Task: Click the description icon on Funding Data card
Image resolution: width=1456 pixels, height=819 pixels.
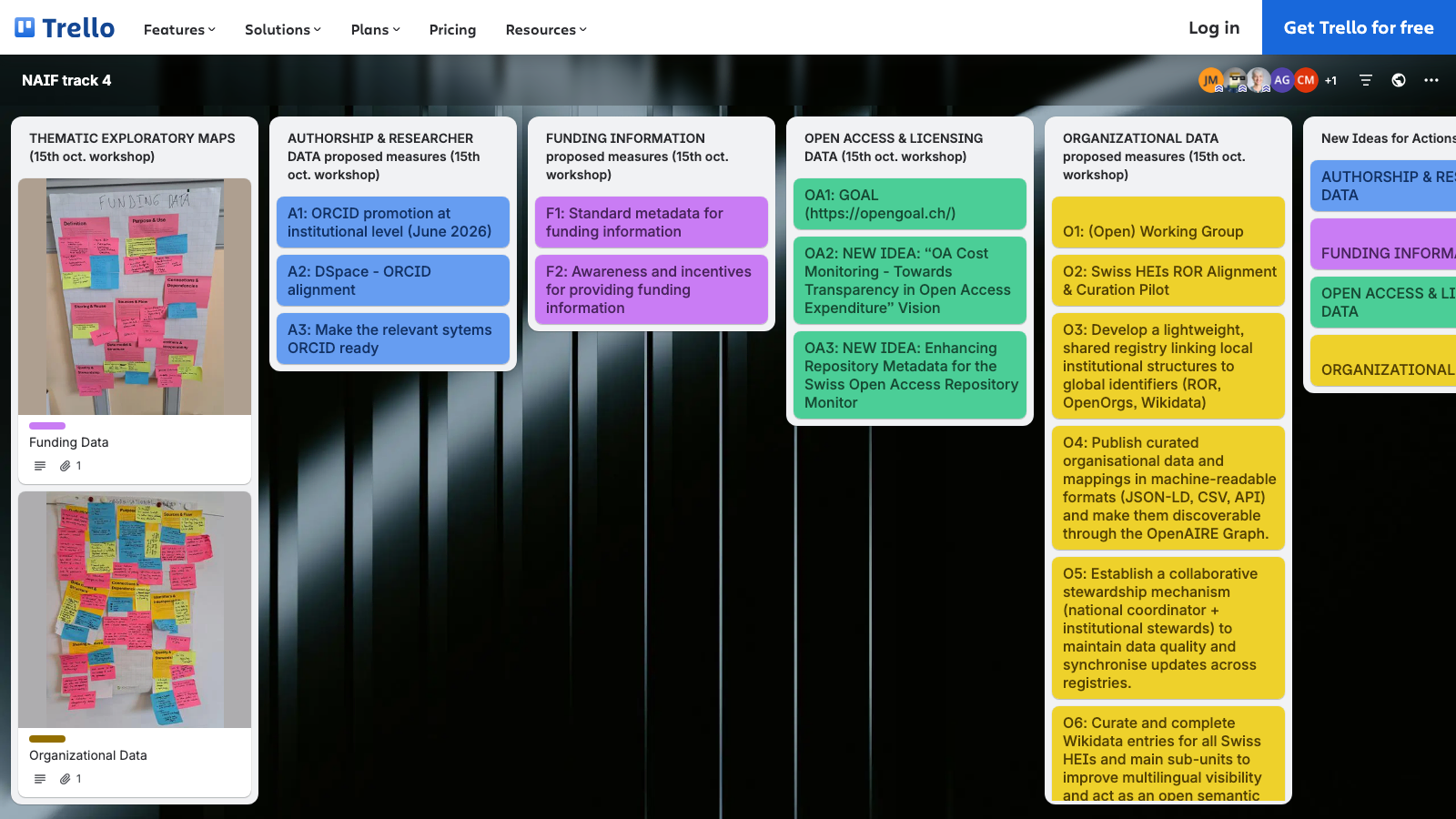Action: coord(39,465)
